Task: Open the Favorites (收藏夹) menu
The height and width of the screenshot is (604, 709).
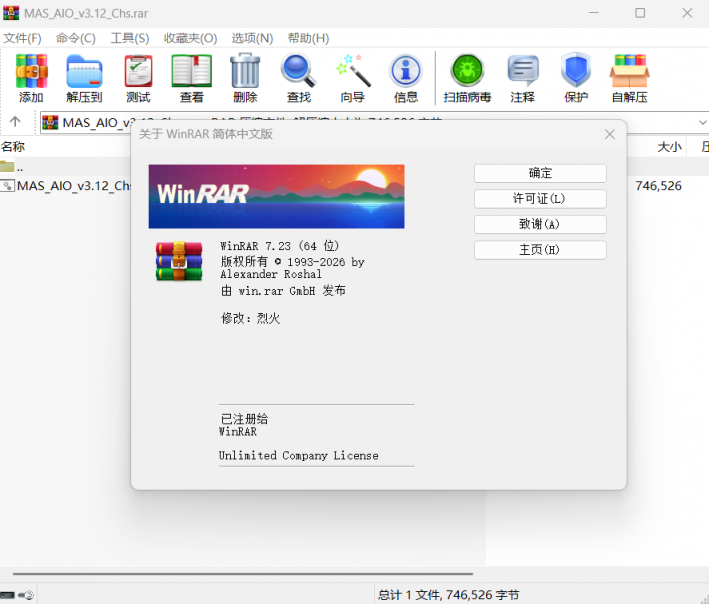Action: [x=190, y=38]
